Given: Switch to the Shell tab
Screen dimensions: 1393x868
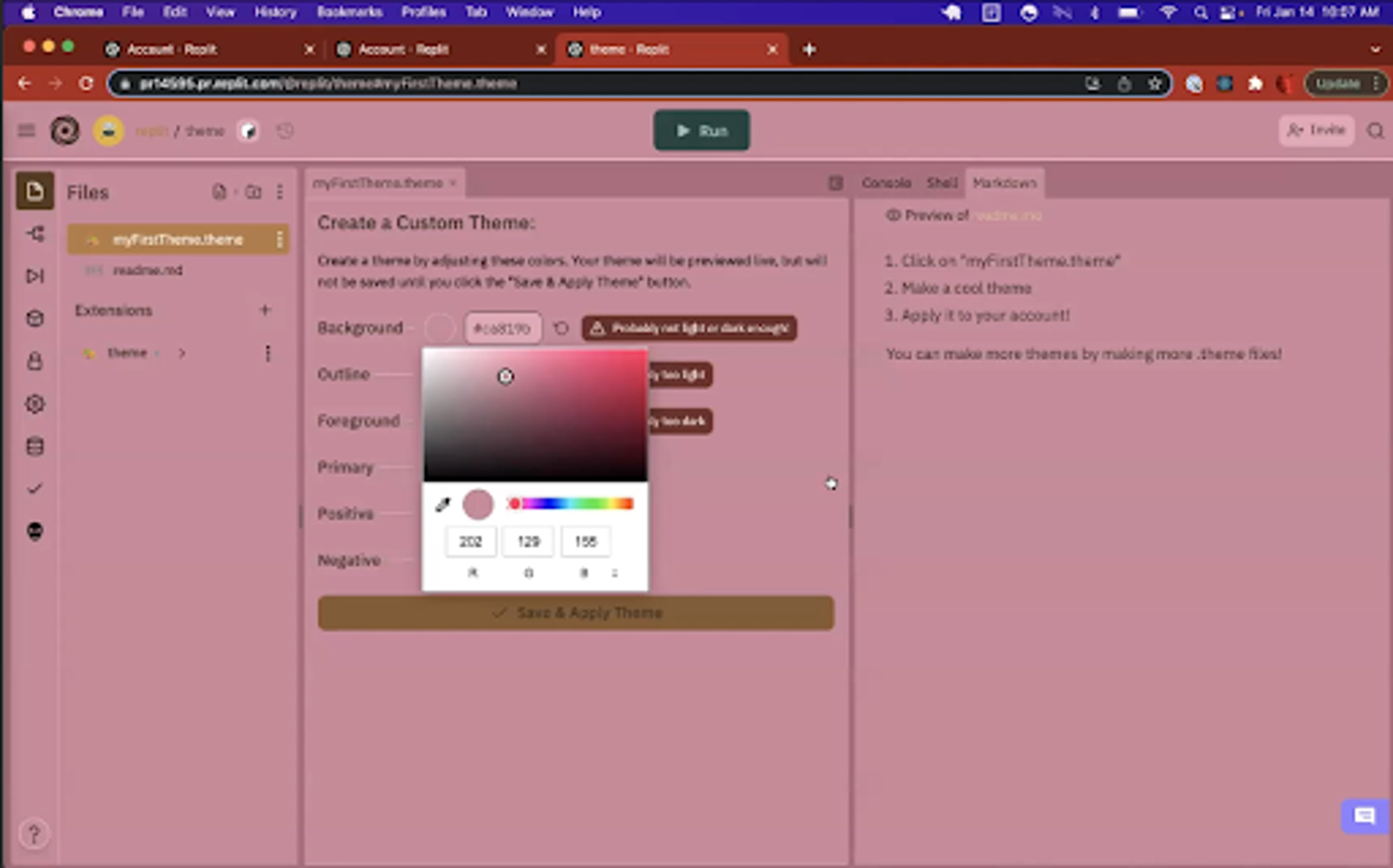Looking at the screenshot, I should click(x=941, y=183).
